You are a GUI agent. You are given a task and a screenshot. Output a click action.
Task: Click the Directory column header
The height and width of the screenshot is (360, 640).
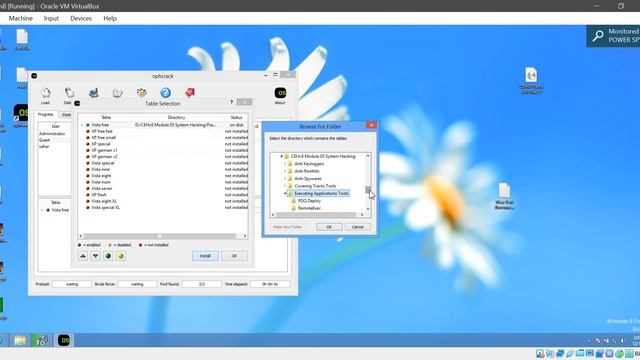click(176, 117)
